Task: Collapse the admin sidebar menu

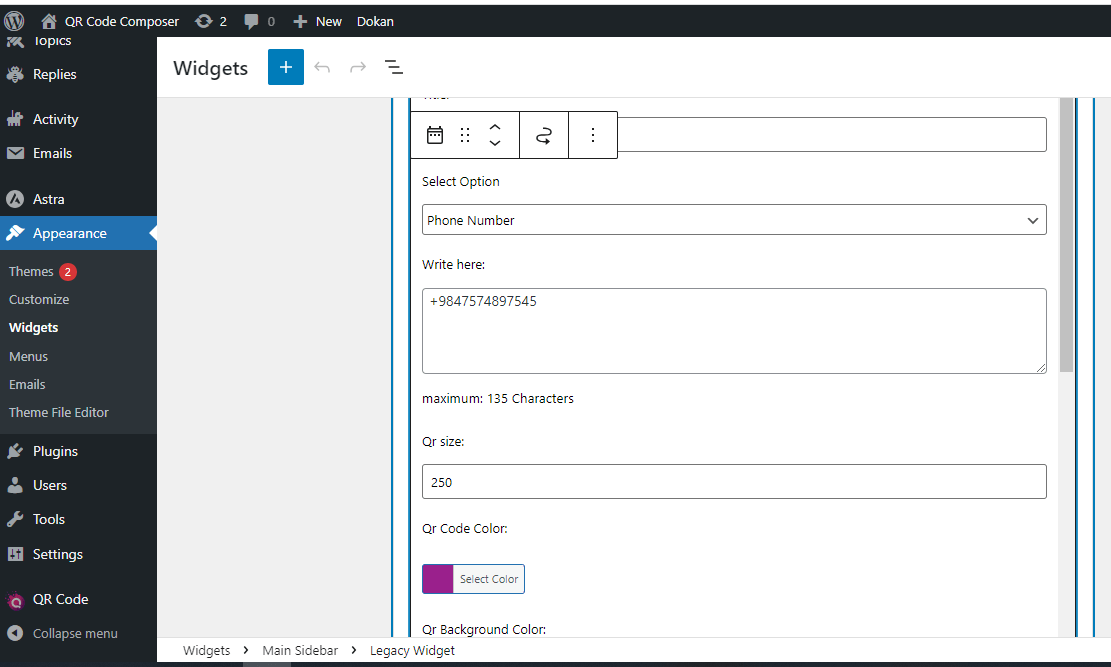Action: click(74, 633)
